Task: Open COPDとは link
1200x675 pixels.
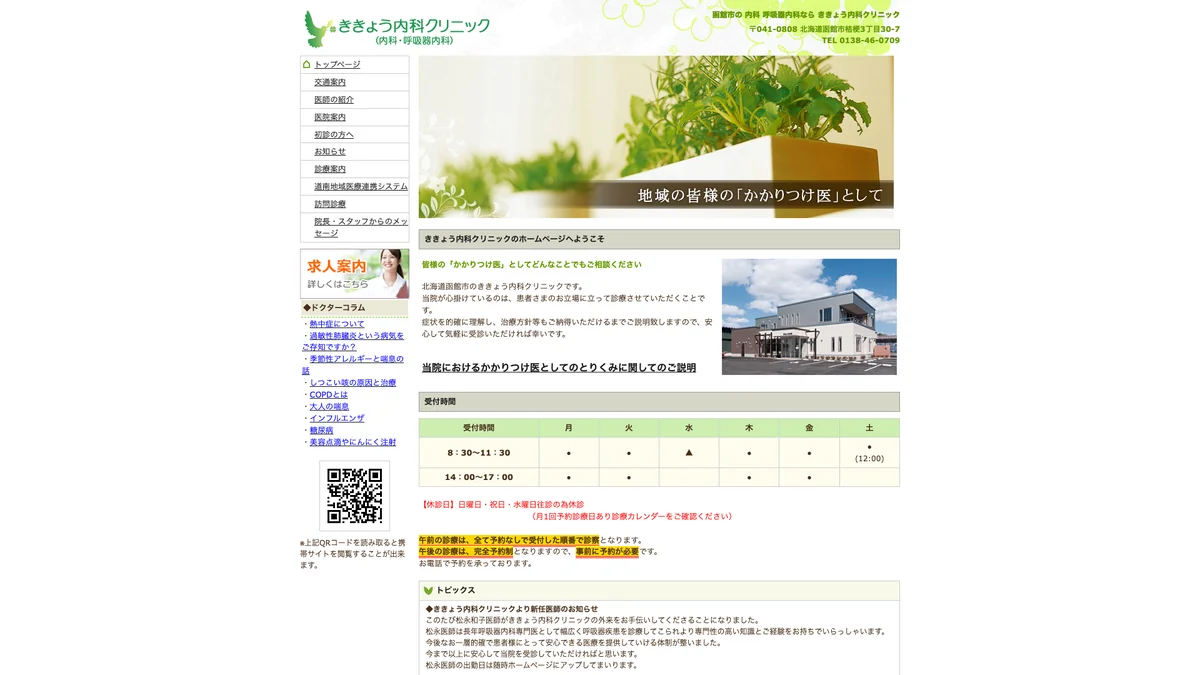Action: click(x=329, y=395)
